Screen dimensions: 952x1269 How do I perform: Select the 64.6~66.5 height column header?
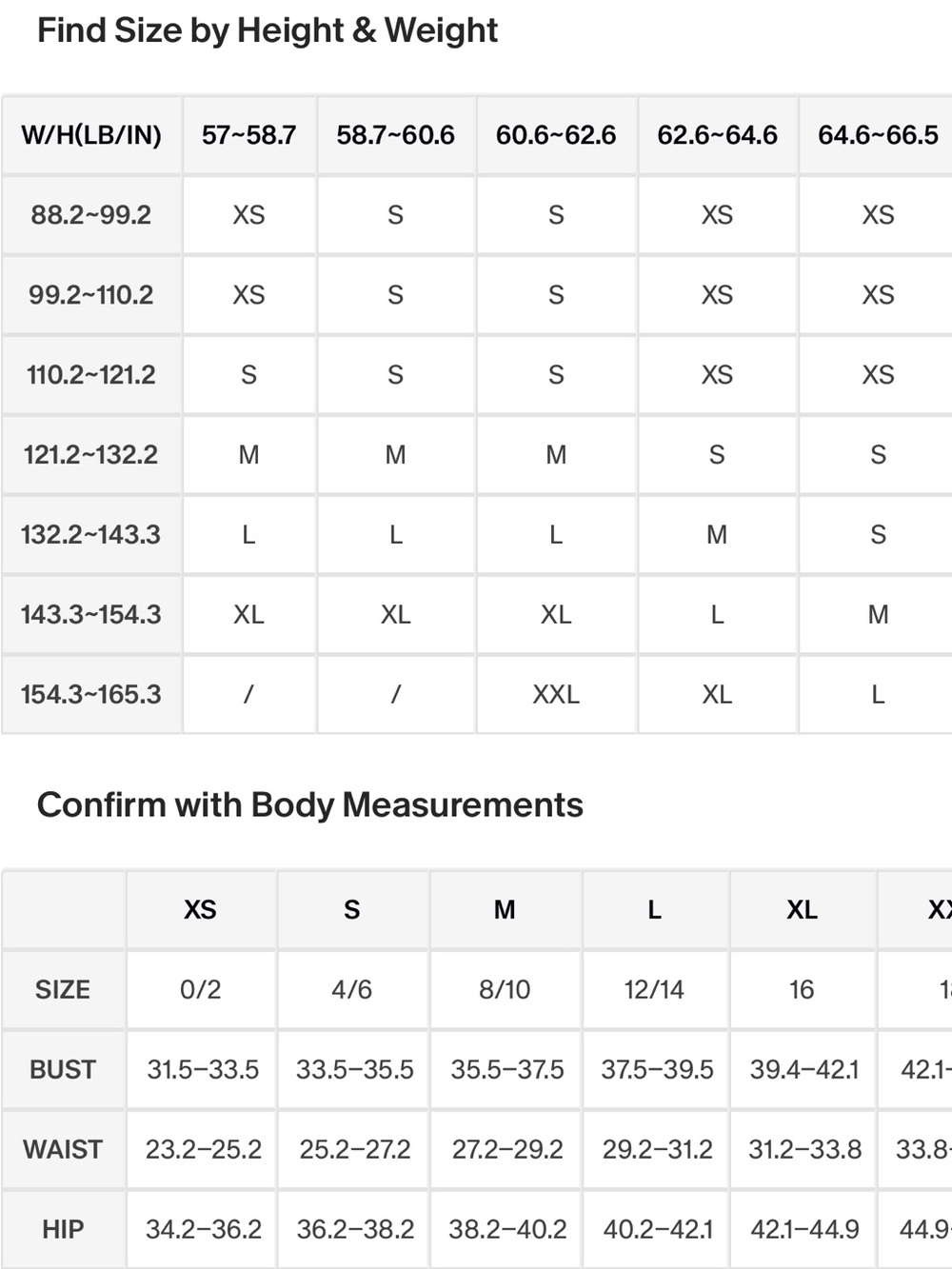(877, 135)
